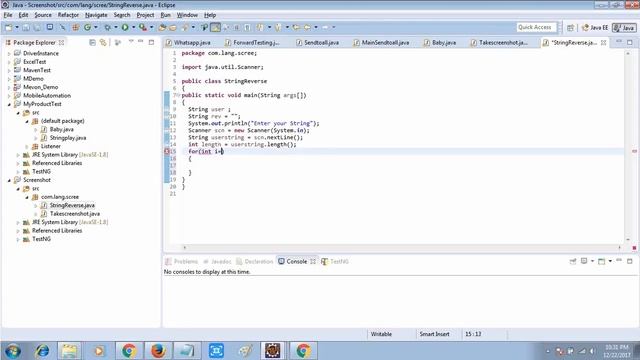Image resolution: width=640 pixels, height=360 pixels.
Task: Open the Javadoc view tab
Action: [x=217, y=261]
